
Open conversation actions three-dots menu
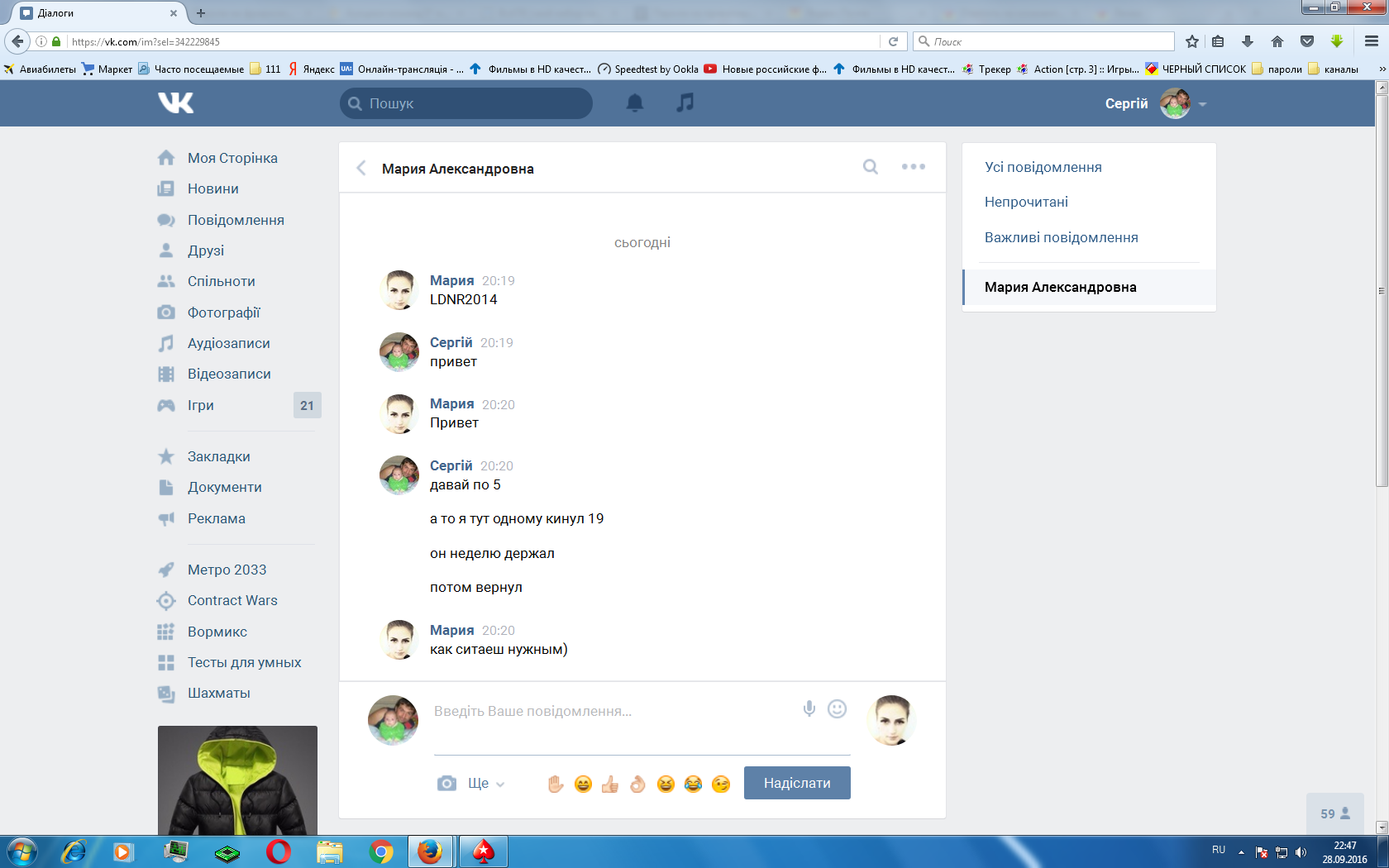click(914, 167)
